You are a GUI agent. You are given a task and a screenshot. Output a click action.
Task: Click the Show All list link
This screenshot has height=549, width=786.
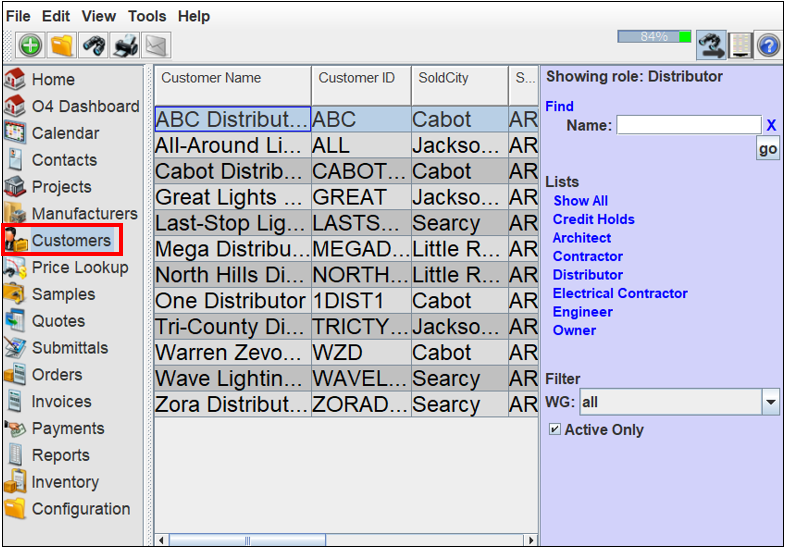580,201
